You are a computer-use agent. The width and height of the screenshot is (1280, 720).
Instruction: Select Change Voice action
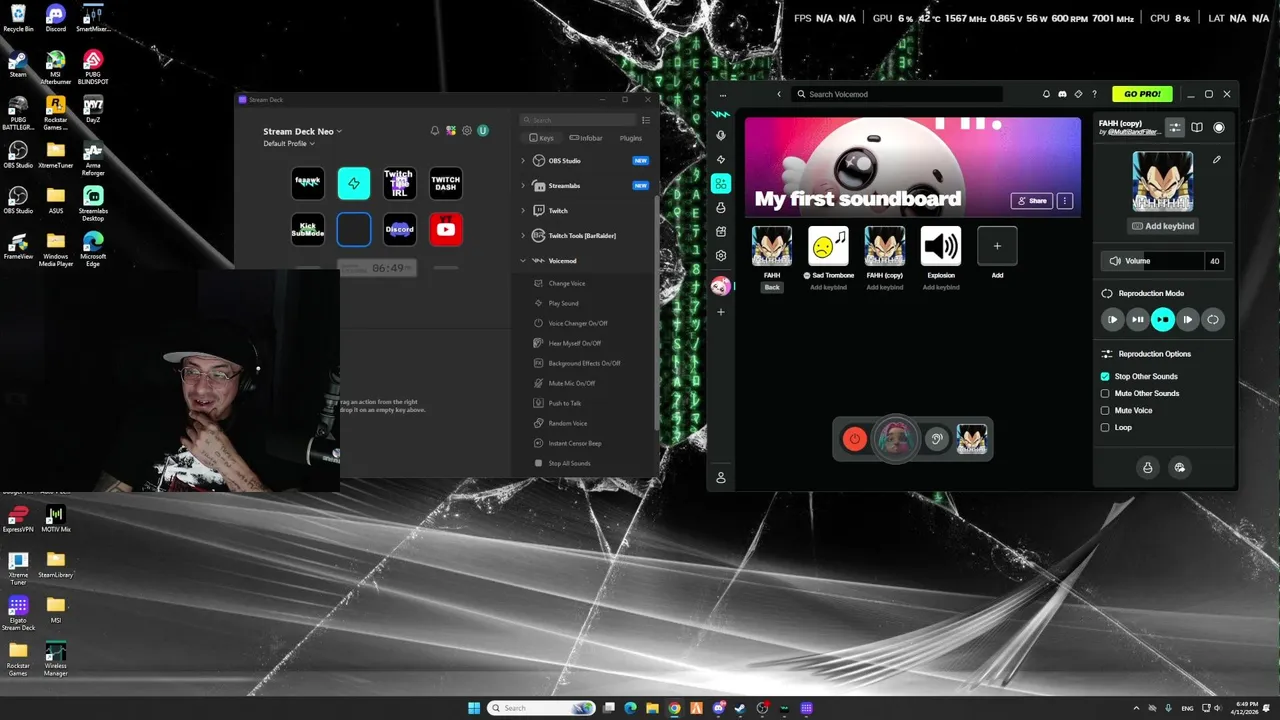coord(567,283)
